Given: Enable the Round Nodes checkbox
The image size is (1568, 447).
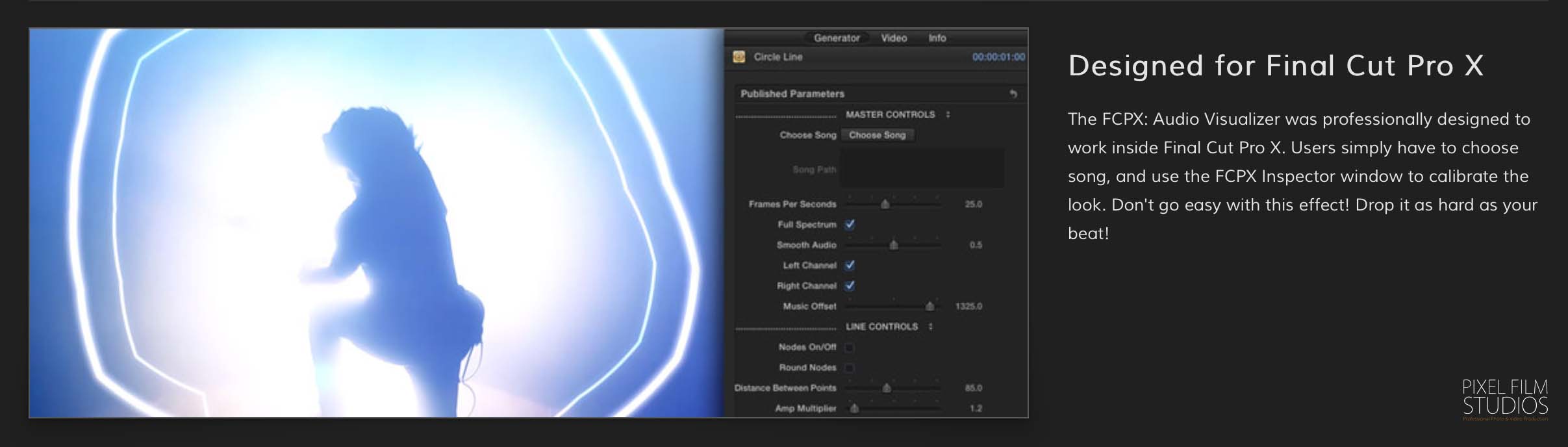Looking at the screenshot, I should 850,368.
